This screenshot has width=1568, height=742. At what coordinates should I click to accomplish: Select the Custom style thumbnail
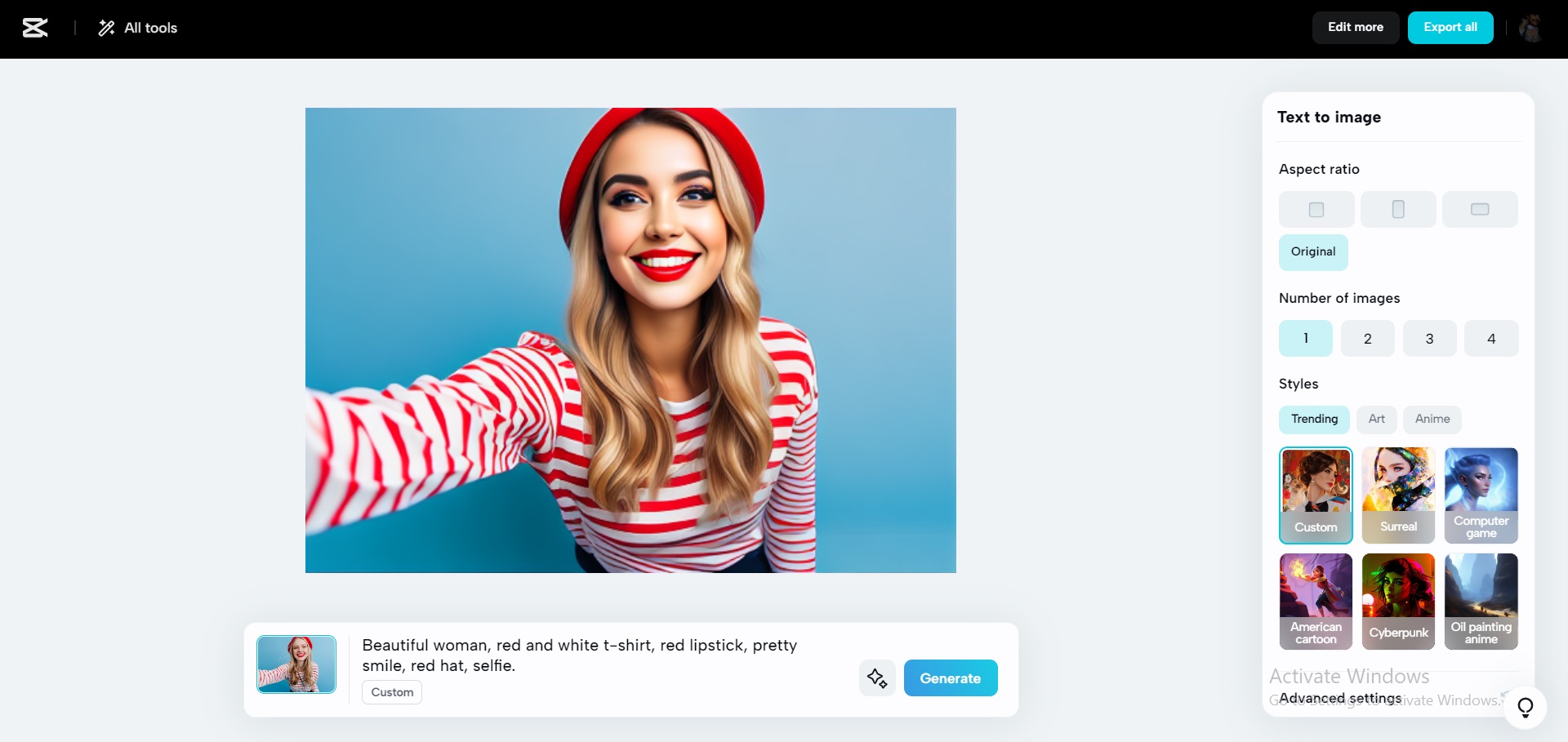tap(1316, 495)
